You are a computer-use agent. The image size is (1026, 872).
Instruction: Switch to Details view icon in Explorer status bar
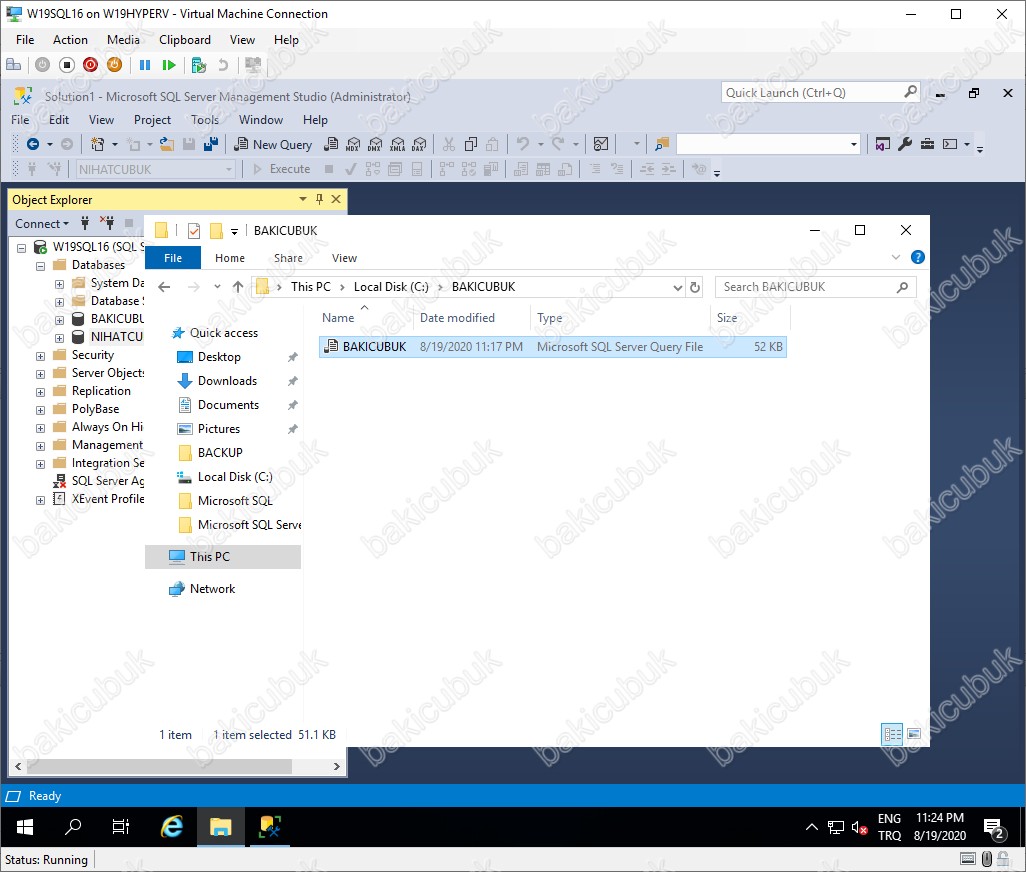tap(893, 734)
